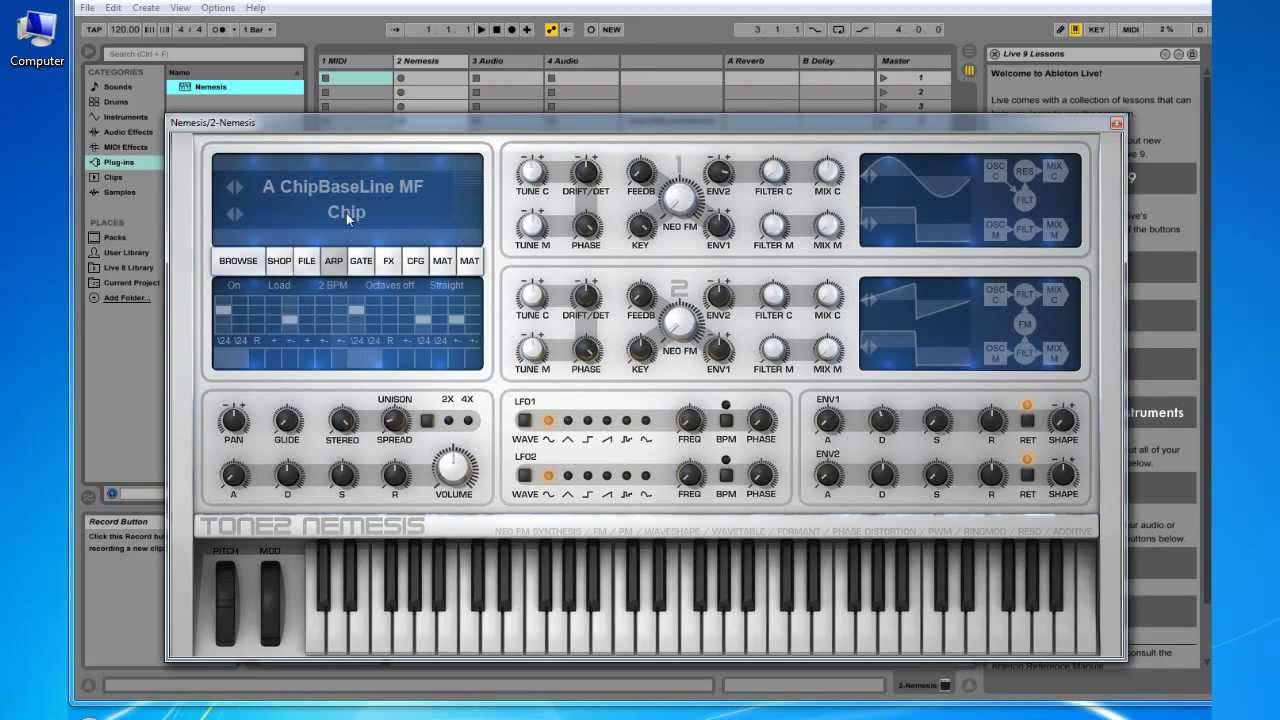Click the preset-name arrow beside A ChipBaseLine MF
The image size is (1280, 720).
coord(234,187)
